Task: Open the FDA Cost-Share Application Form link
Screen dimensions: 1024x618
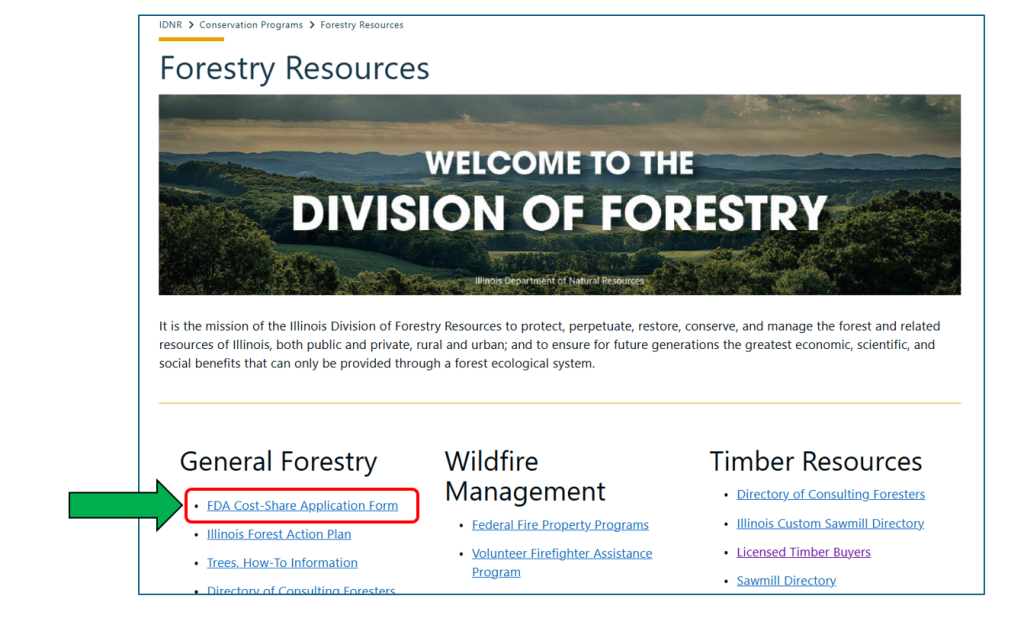Action: 302,506
